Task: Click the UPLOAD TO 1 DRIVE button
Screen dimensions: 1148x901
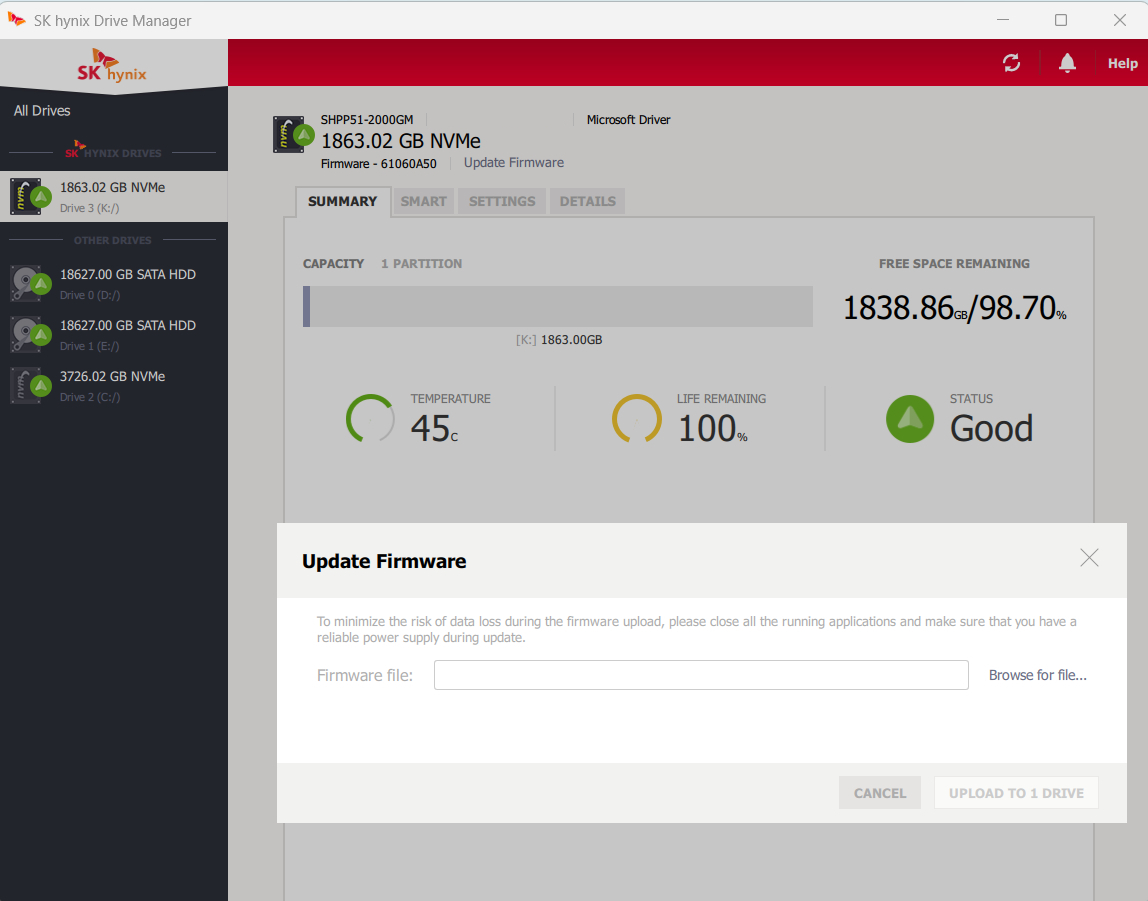Action: point(1016,793)
